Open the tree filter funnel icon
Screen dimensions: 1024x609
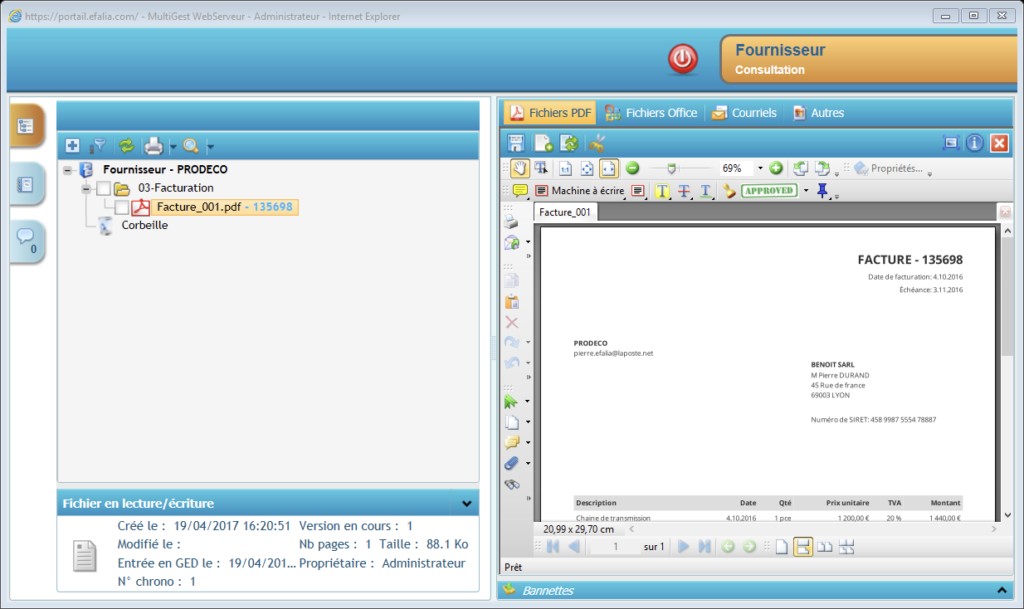[x=99, y=146]
